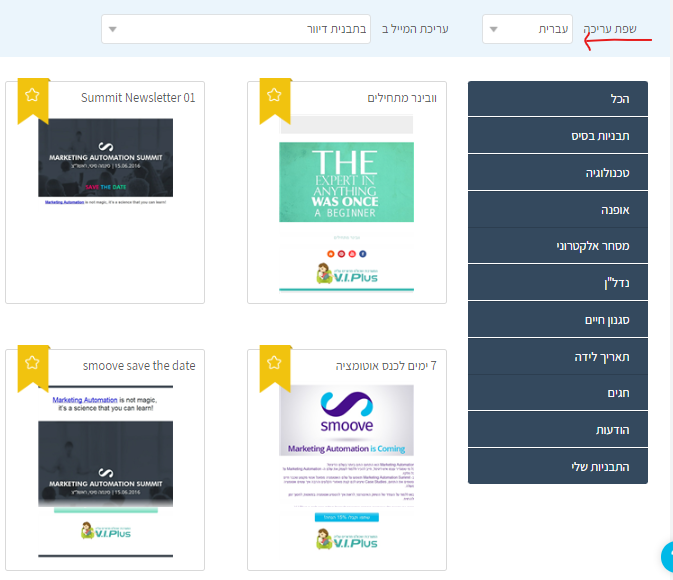Open Summit Newsletter 01 template thumbnail
Image resolution: width=673 pixels, height=580 pixels.
(x=105, y=162)
